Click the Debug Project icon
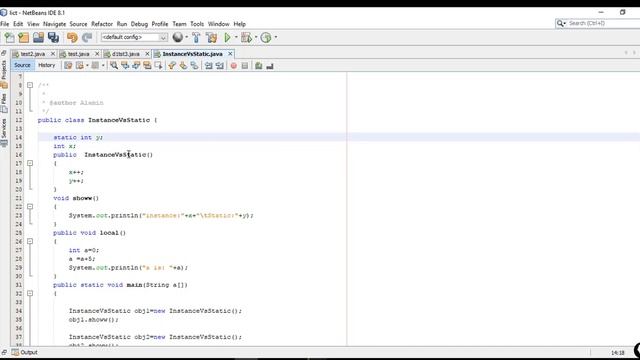 point(247,38)
